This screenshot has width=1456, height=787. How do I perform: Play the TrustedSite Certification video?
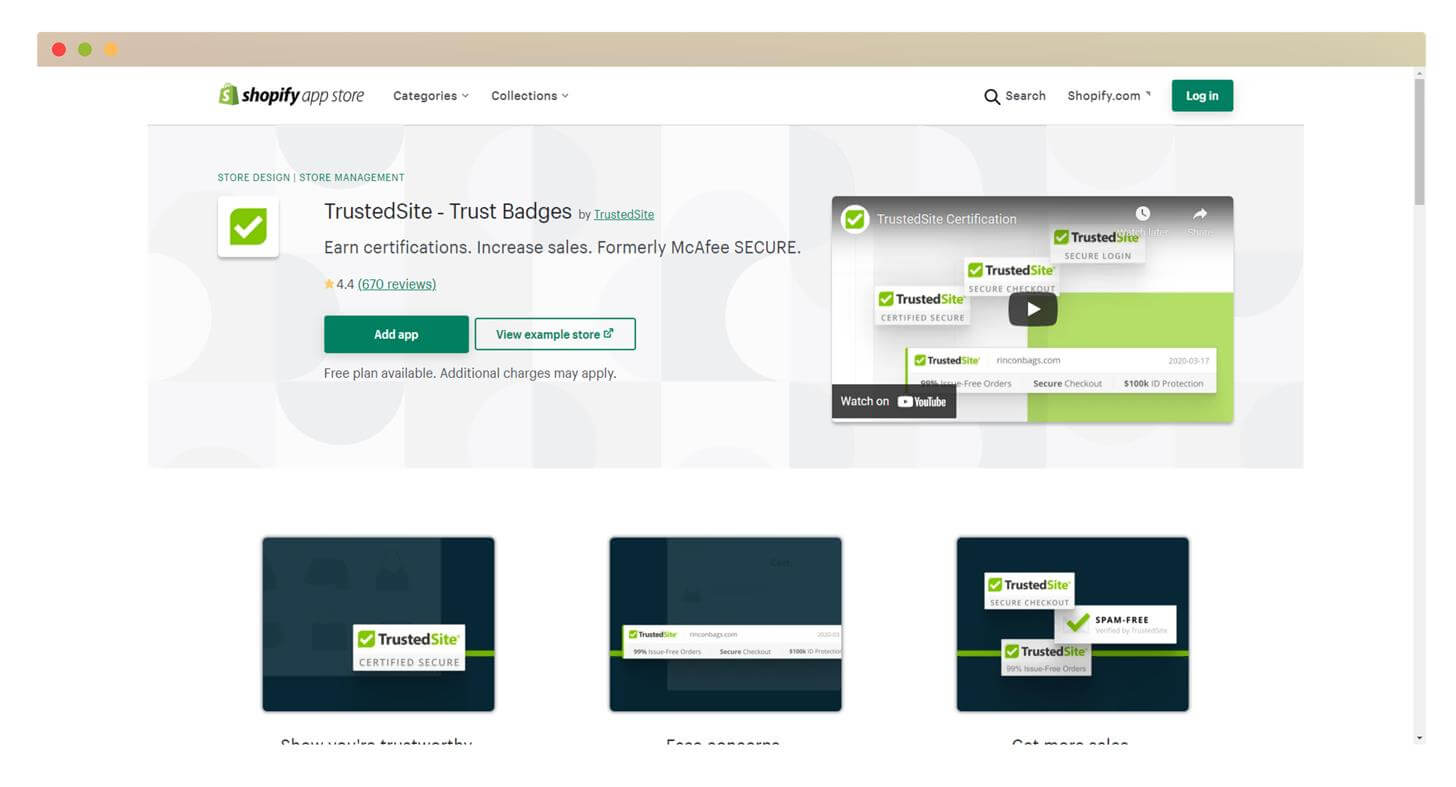point(1032,309)
